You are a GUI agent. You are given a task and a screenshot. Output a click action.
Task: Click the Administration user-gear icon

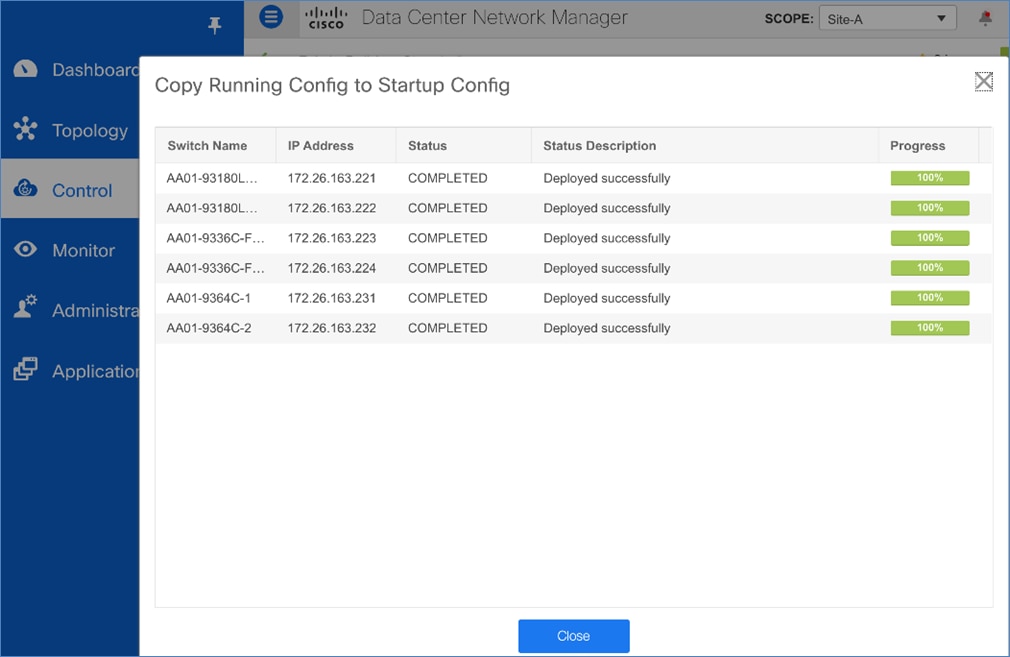click(25, 307)
